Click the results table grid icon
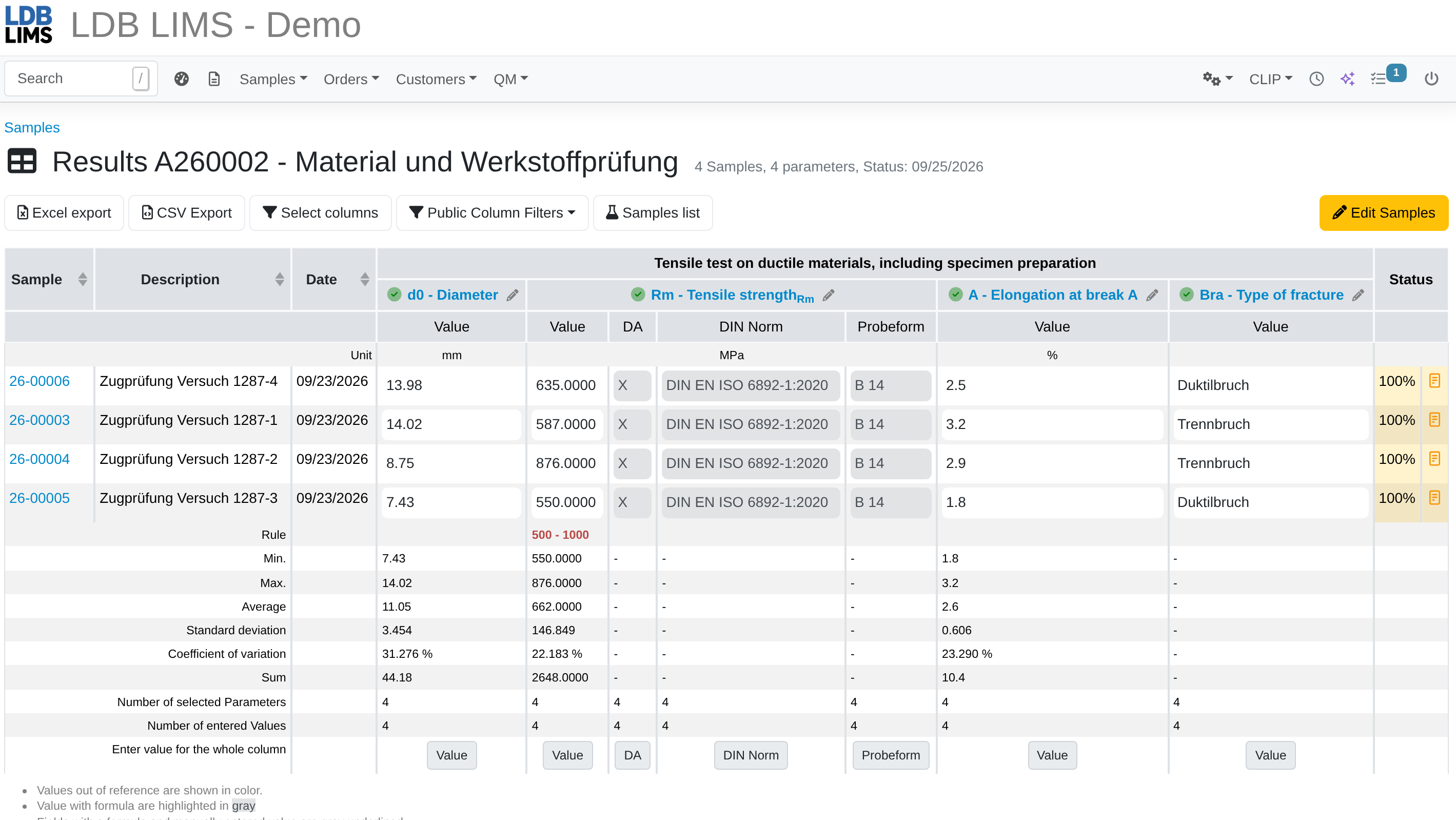The width and height of the screenshot is (1456, 820). pos(22,161)
